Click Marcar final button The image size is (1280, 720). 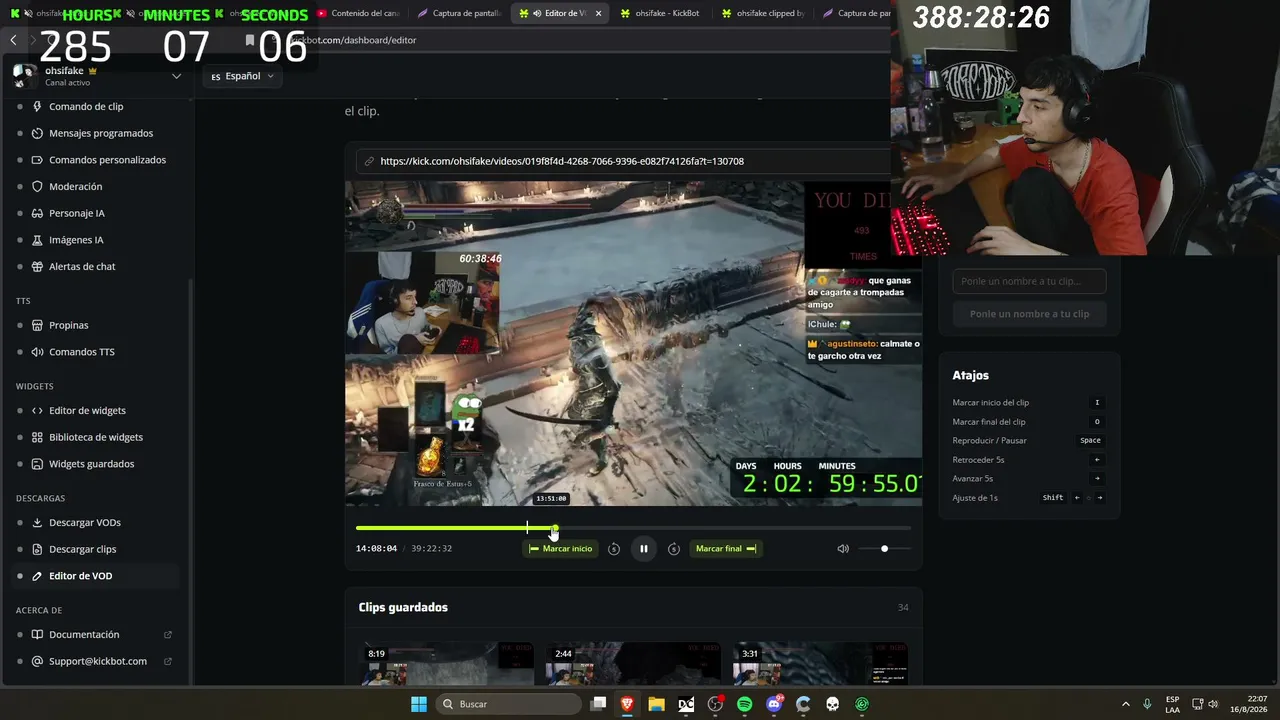click(726, 548)
